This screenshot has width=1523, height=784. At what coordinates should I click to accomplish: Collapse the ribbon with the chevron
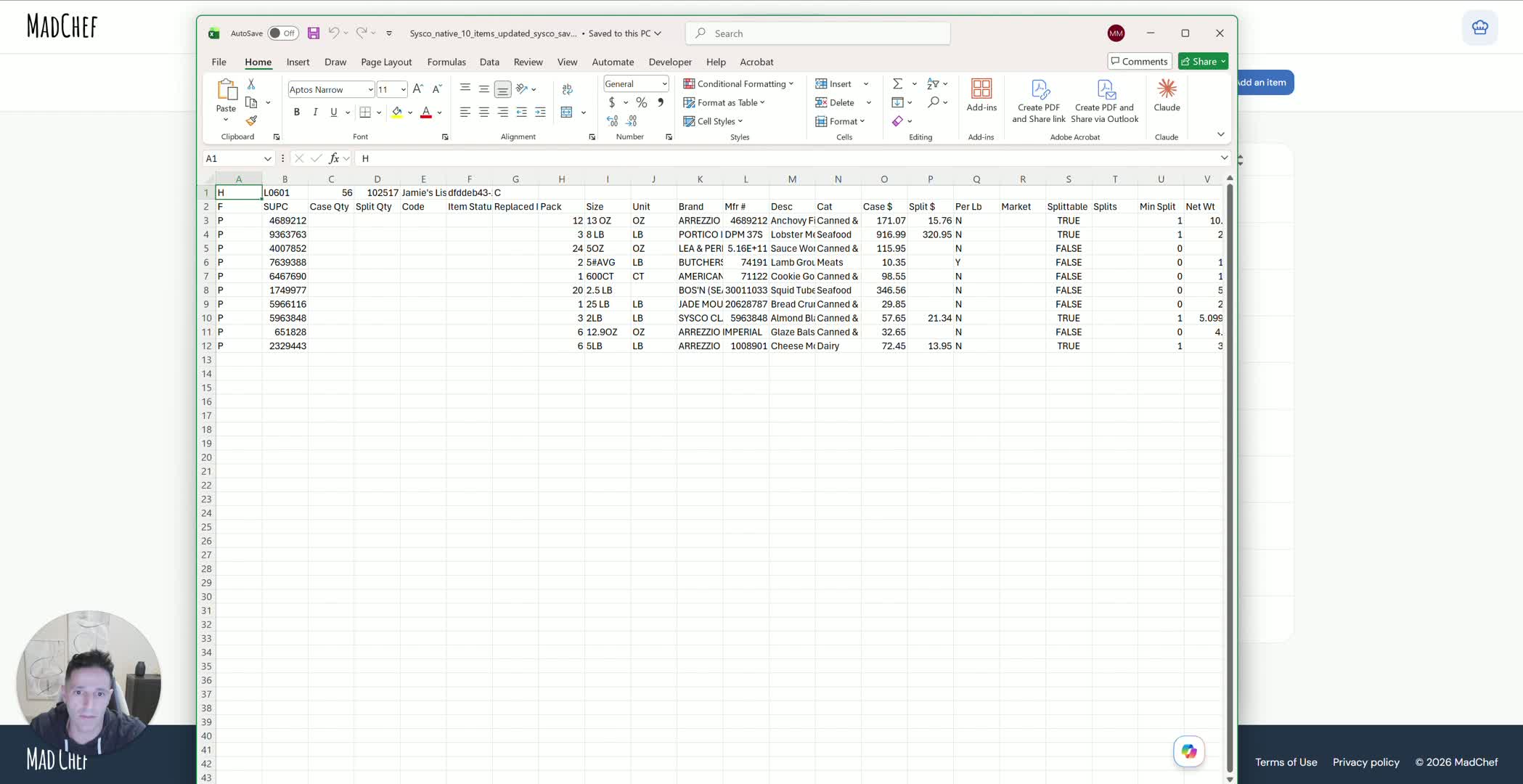coord(1220,134)
